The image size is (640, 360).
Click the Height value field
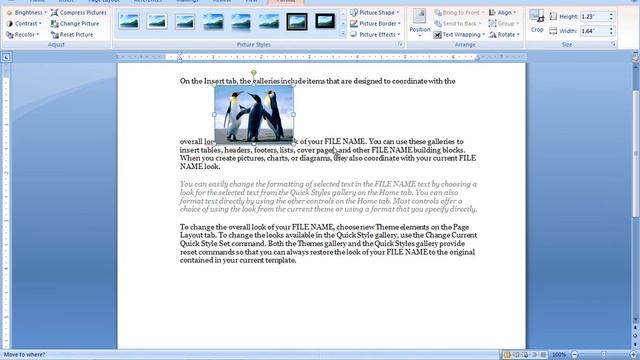point(594,16)
